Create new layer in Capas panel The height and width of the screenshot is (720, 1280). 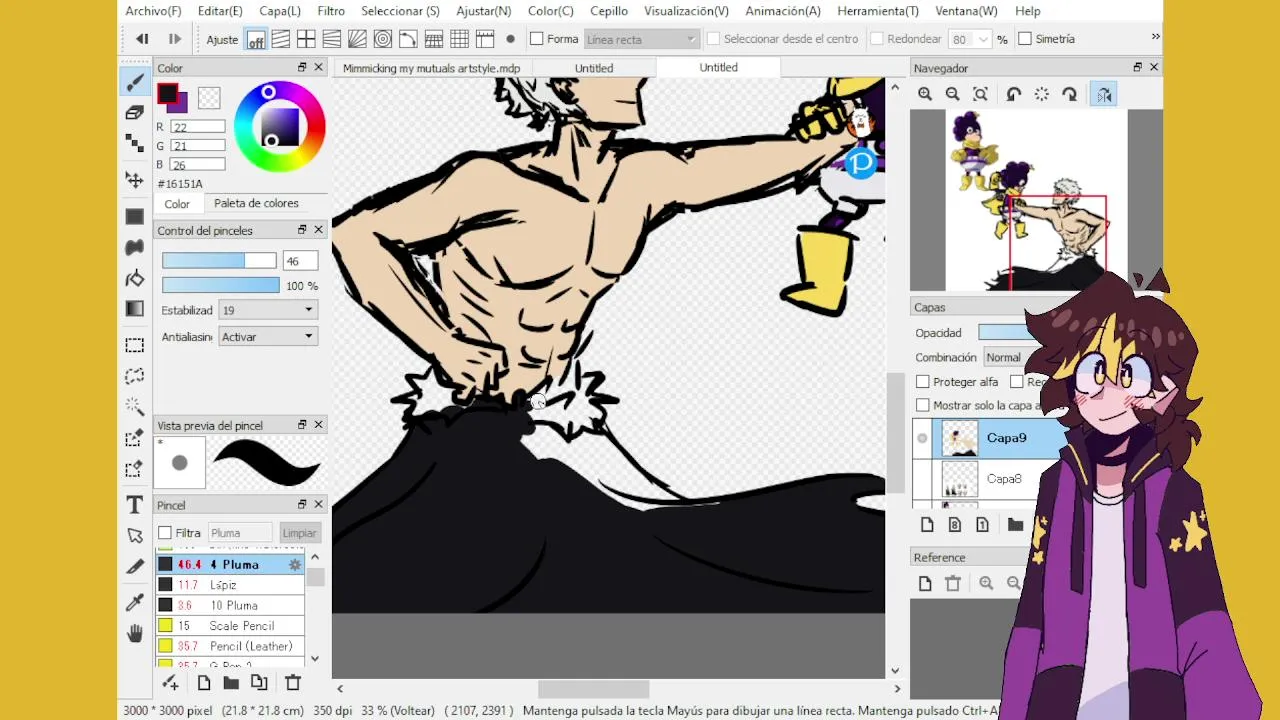(926, 525)
